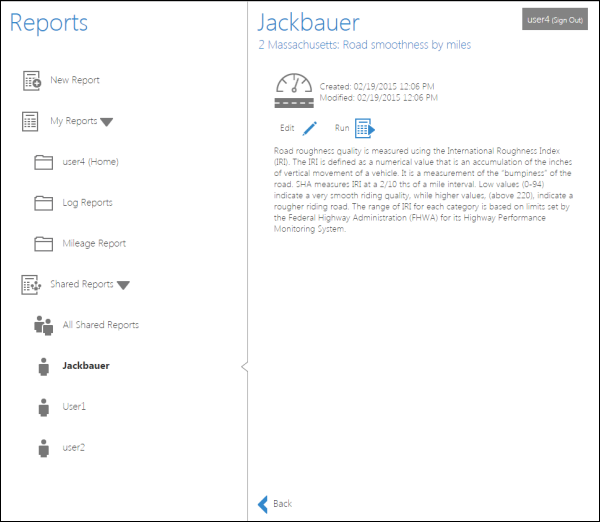
Task: Click the User1 person icon
Action: [43, 407]
